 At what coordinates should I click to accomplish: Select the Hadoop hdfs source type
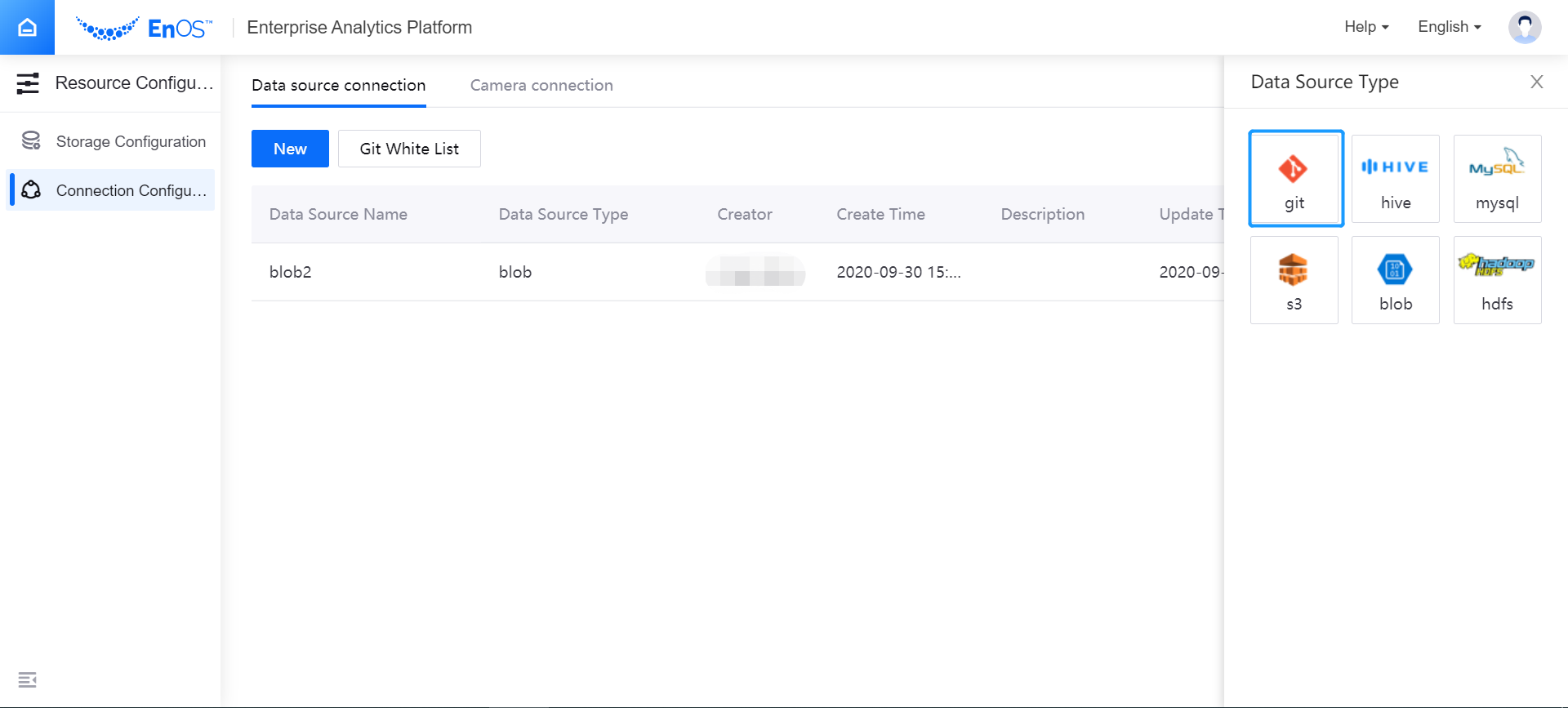tap(1496, 280)
